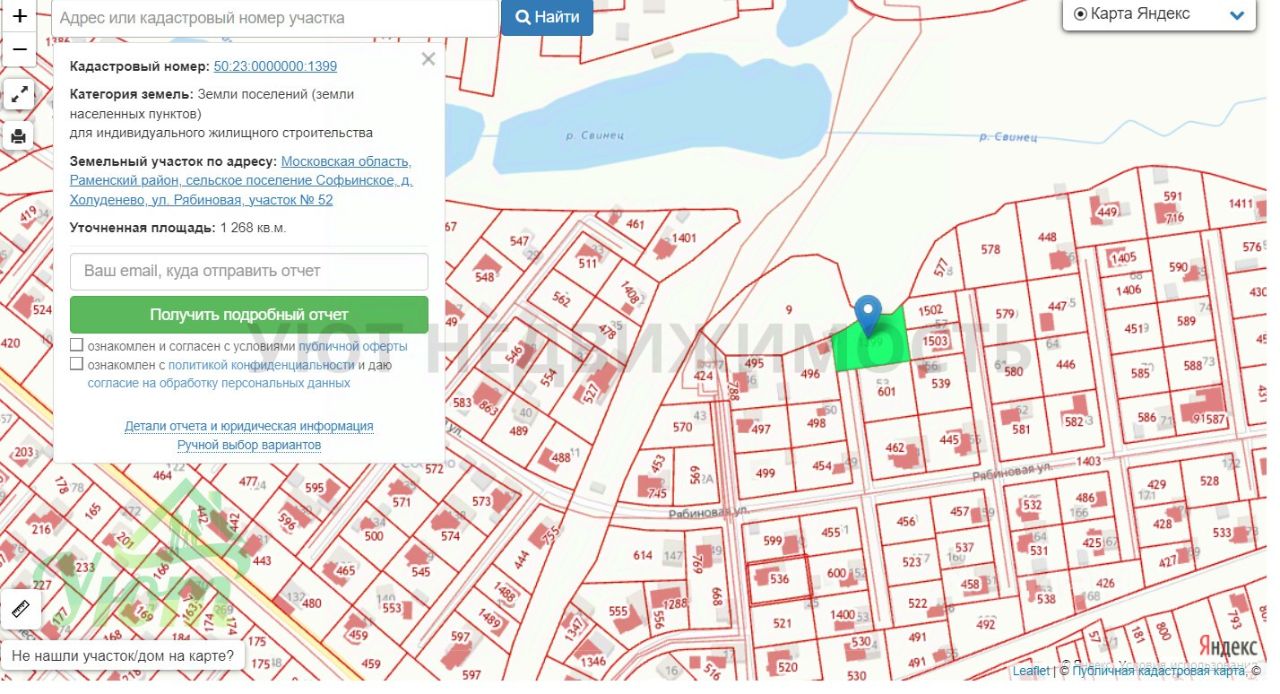This screenshot has height=694, width=1280.
Task: Open Детали отчета и юридическая информация
Action: [249, 426]
